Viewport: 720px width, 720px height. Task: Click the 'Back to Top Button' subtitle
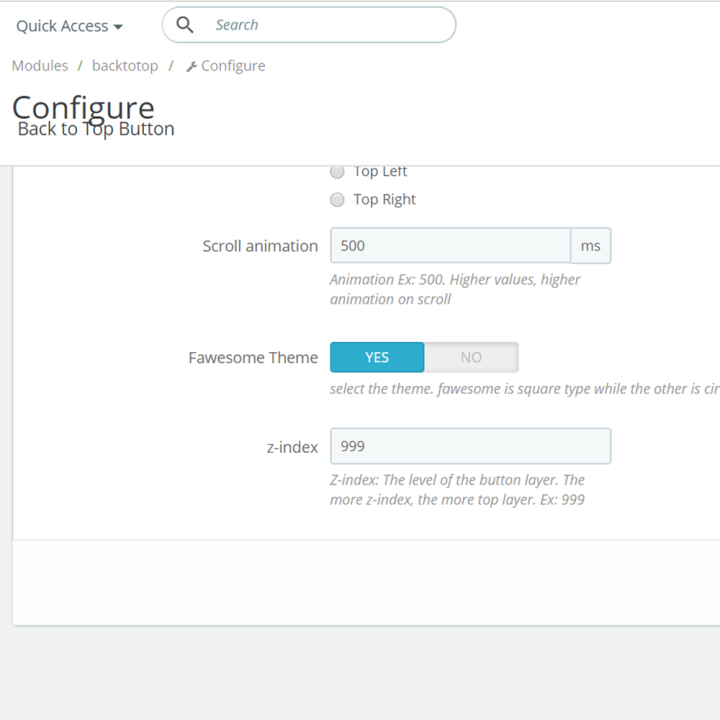coord(96,129)
